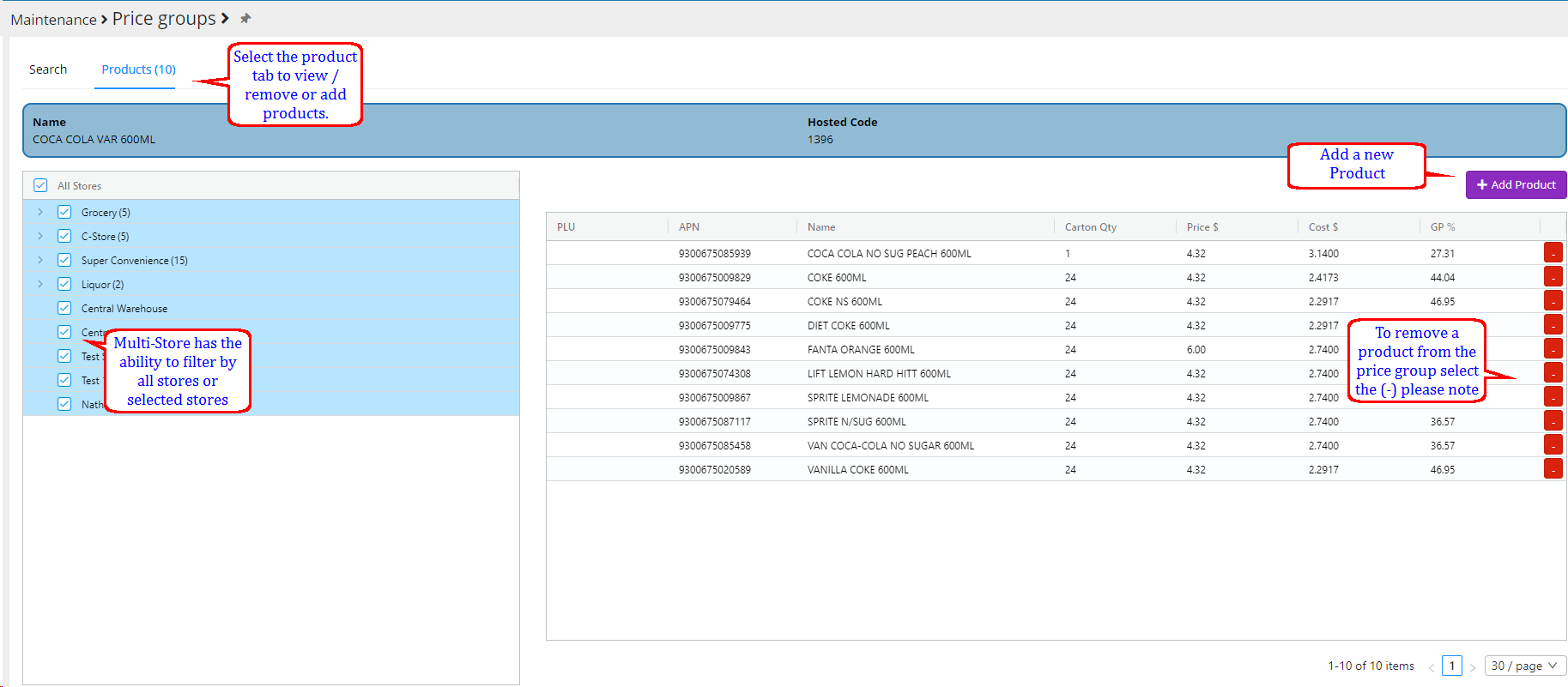Image resolution: width=1568 pixels, height=687 pixels.
Task: Click the 44.04 GP % value
Action: click(1443, 278)
